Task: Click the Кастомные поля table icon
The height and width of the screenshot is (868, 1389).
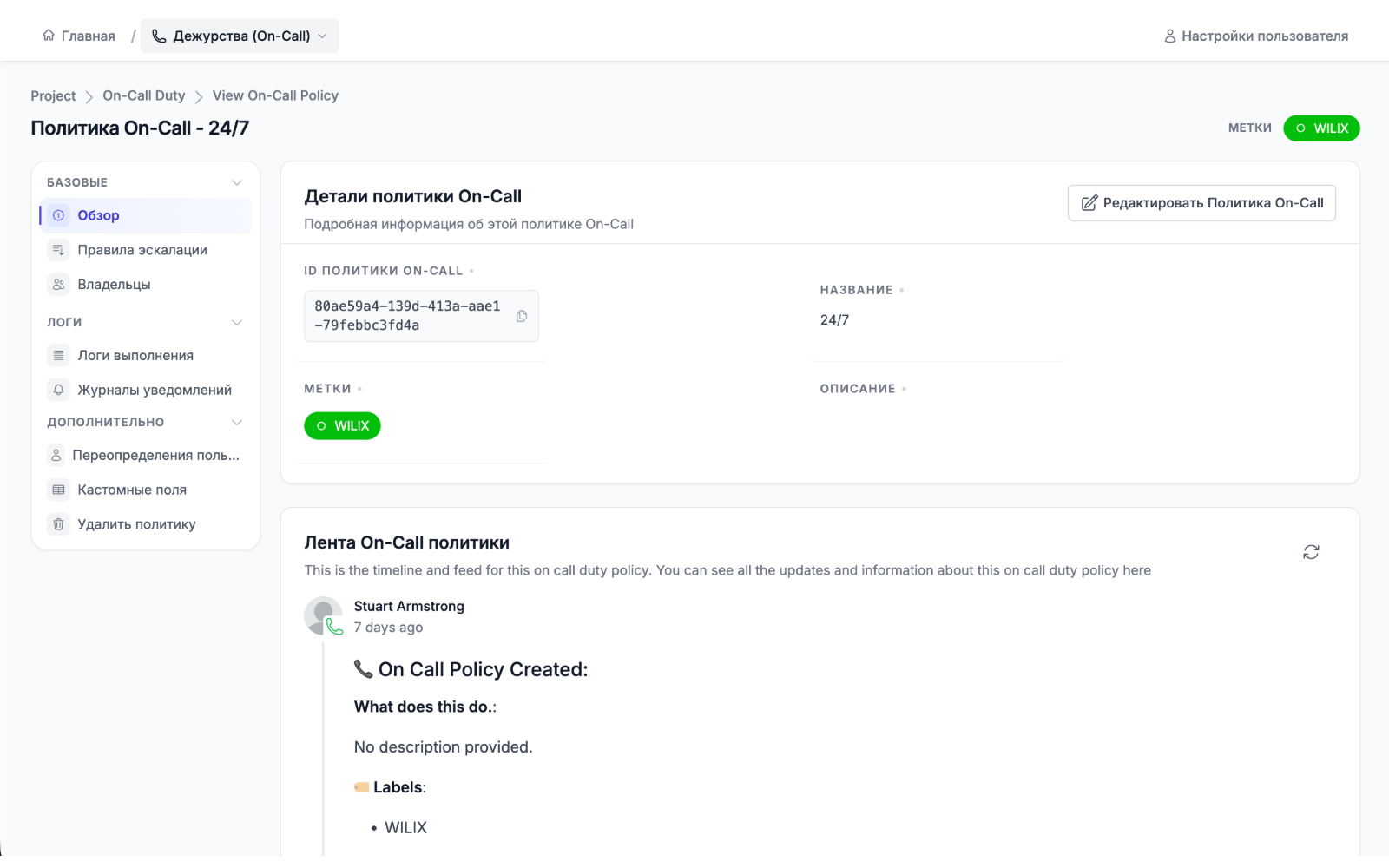Action: [58, 490]
